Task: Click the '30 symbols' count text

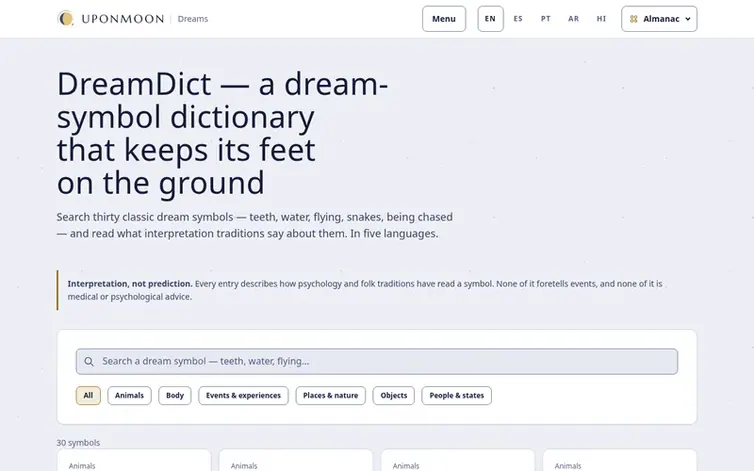Action: coord(78,443)
